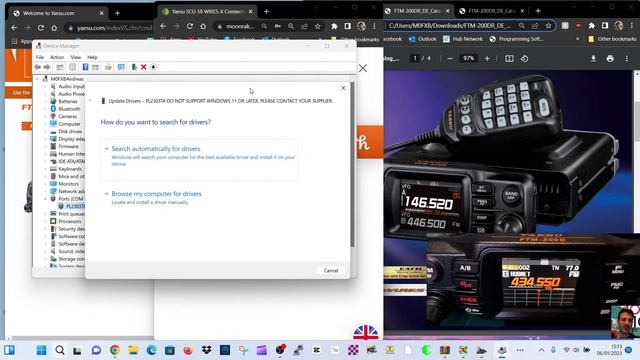Viewport: 640px width, 360px height.
Task: Open Hub Network bookmark
Action: point(462,39)
